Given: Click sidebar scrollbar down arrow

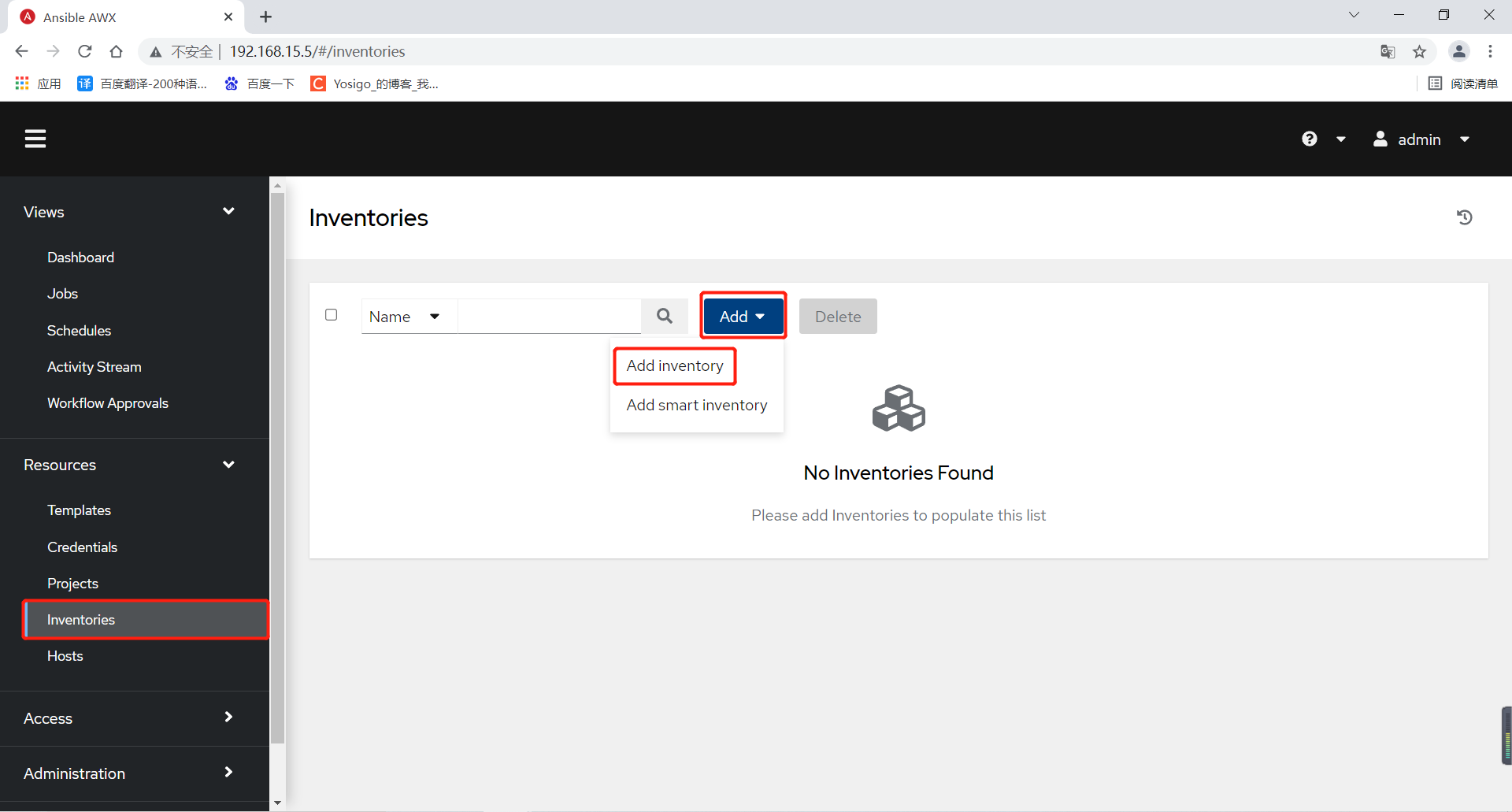Looking at the screenshot, I should tap(277, 803).
